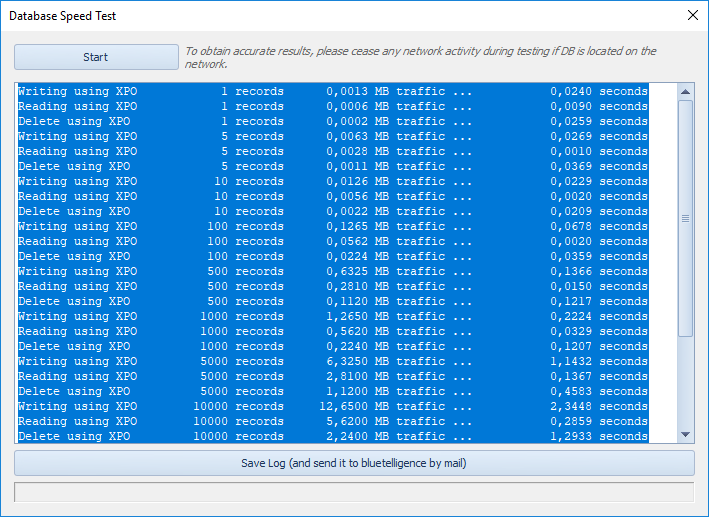This screenshot has height=517, width=709.
Task: Click the scrollbar up arrow
Action: coord(685,92)
